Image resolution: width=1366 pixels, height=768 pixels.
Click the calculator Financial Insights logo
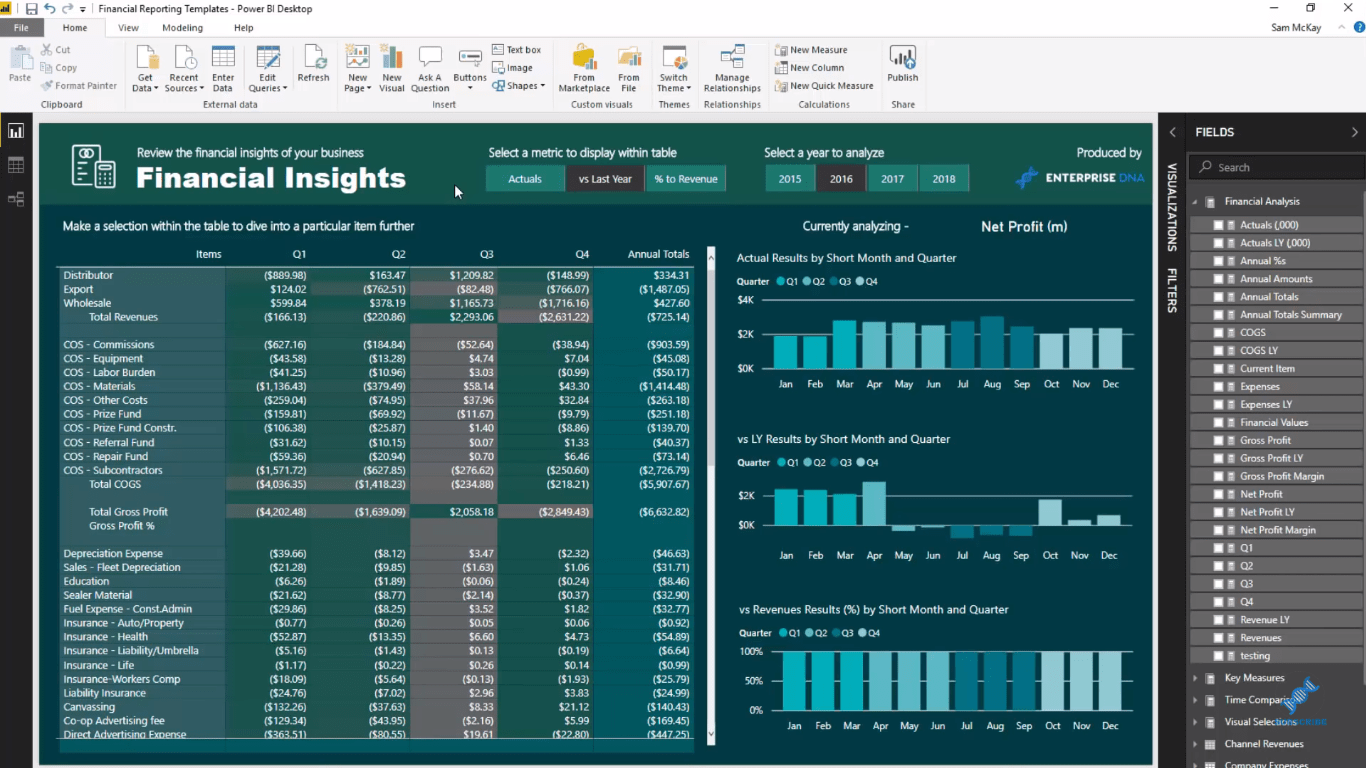[94, 167]
